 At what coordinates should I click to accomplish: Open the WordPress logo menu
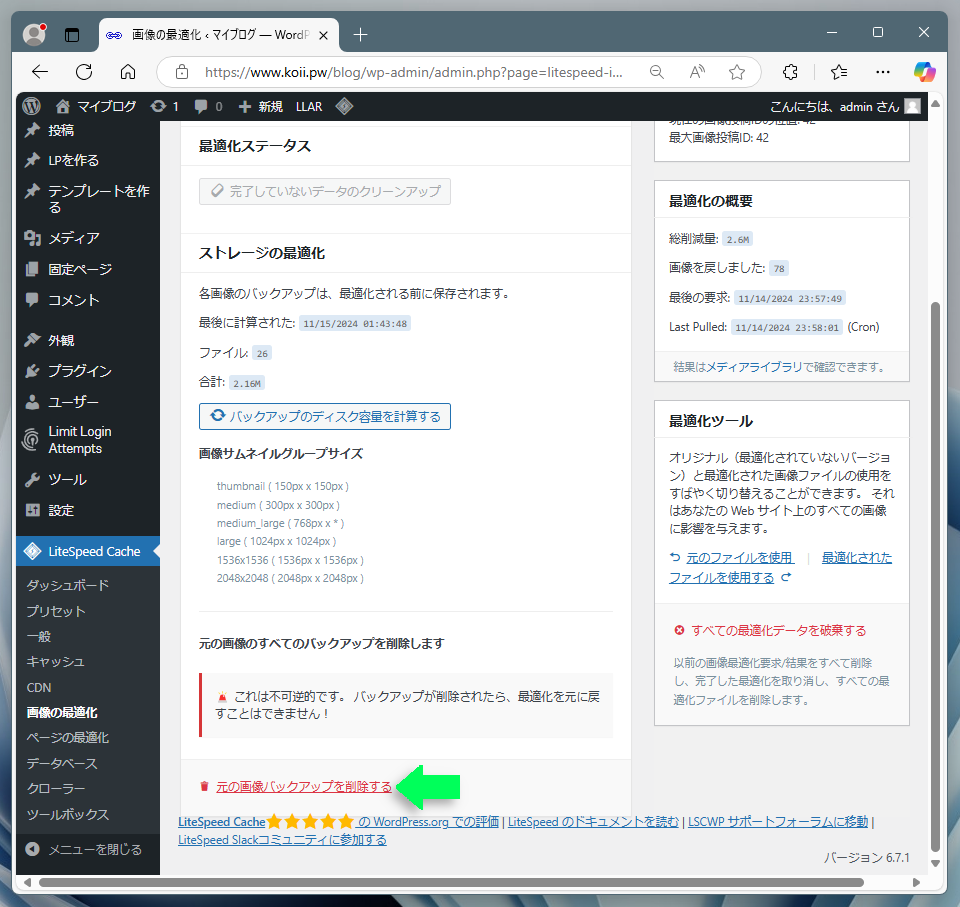click(x=31, y=107)
